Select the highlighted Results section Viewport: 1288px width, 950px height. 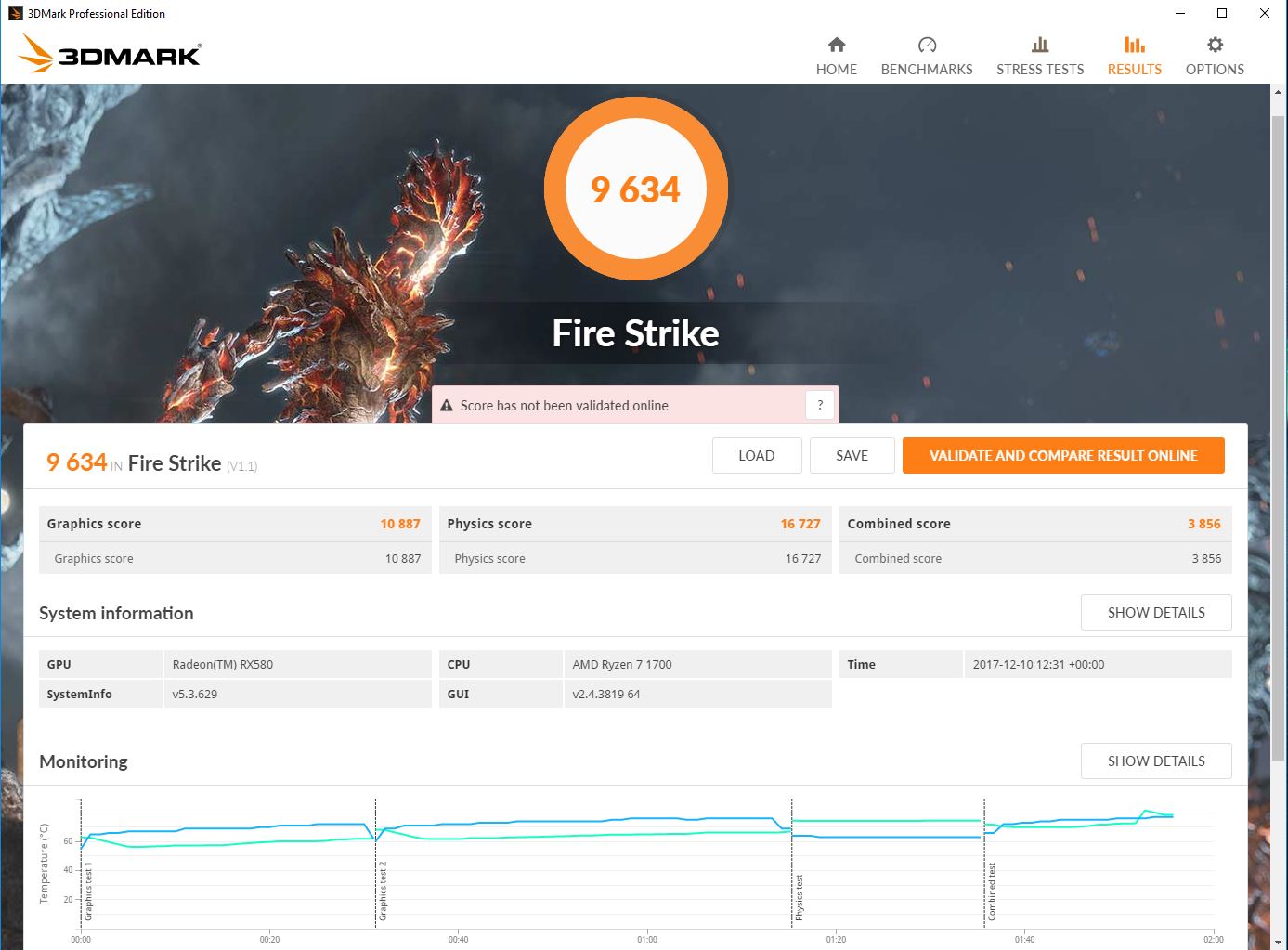[x=1135, y=57]
